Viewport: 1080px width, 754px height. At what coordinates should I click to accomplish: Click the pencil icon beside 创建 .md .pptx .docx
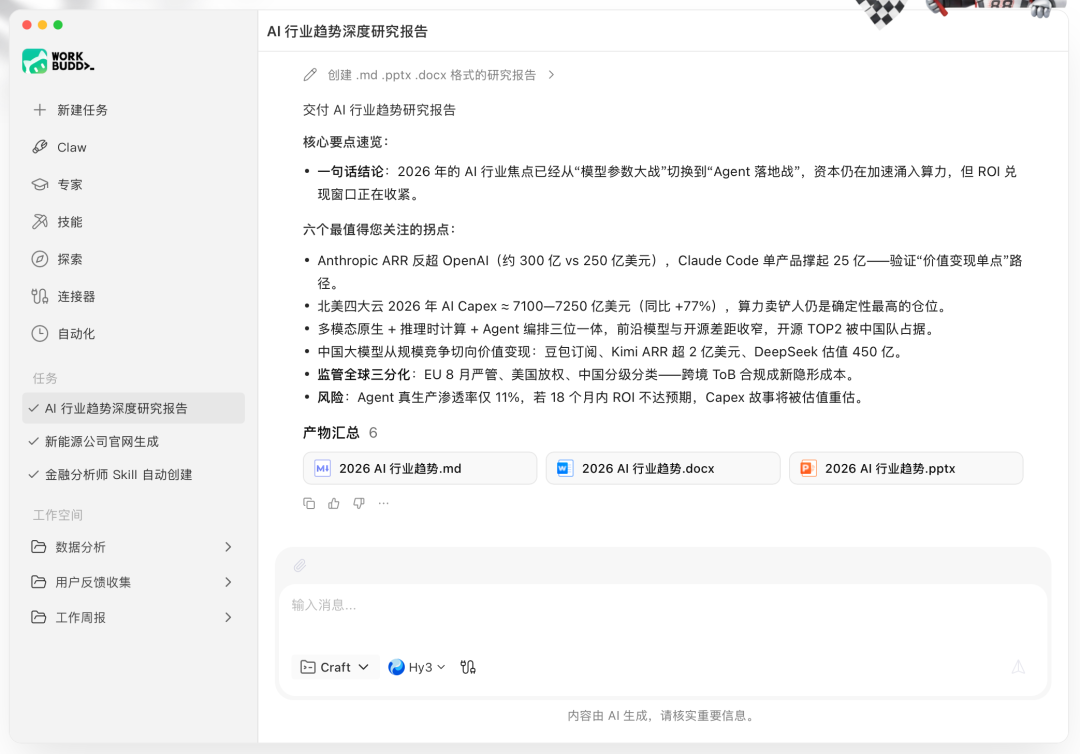310,74
